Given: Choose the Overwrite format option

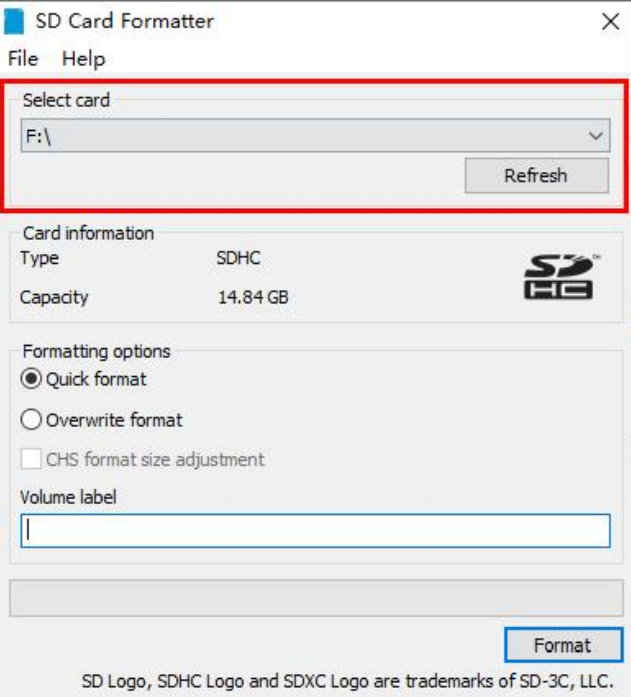Looking at the screenshot, I should click(32, 420).
